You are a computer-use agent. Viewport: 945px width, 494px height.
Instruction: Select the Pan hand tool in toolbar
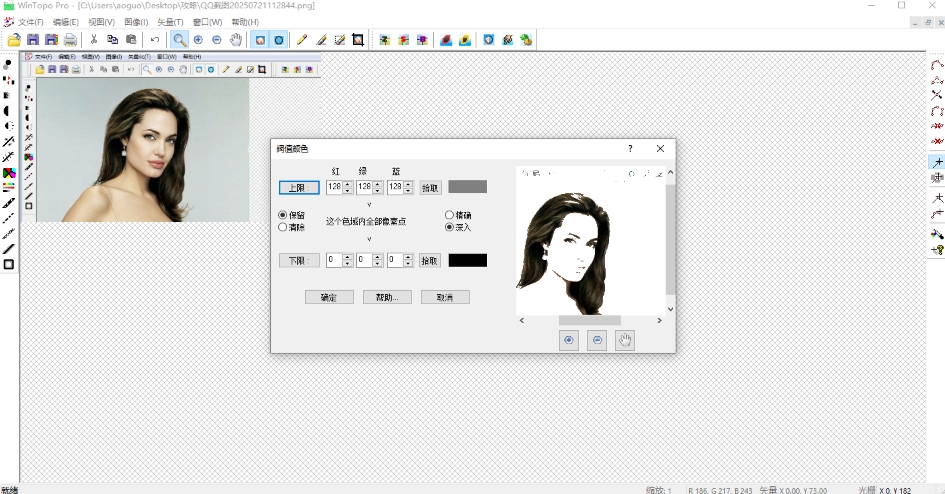tap(236, 40)
